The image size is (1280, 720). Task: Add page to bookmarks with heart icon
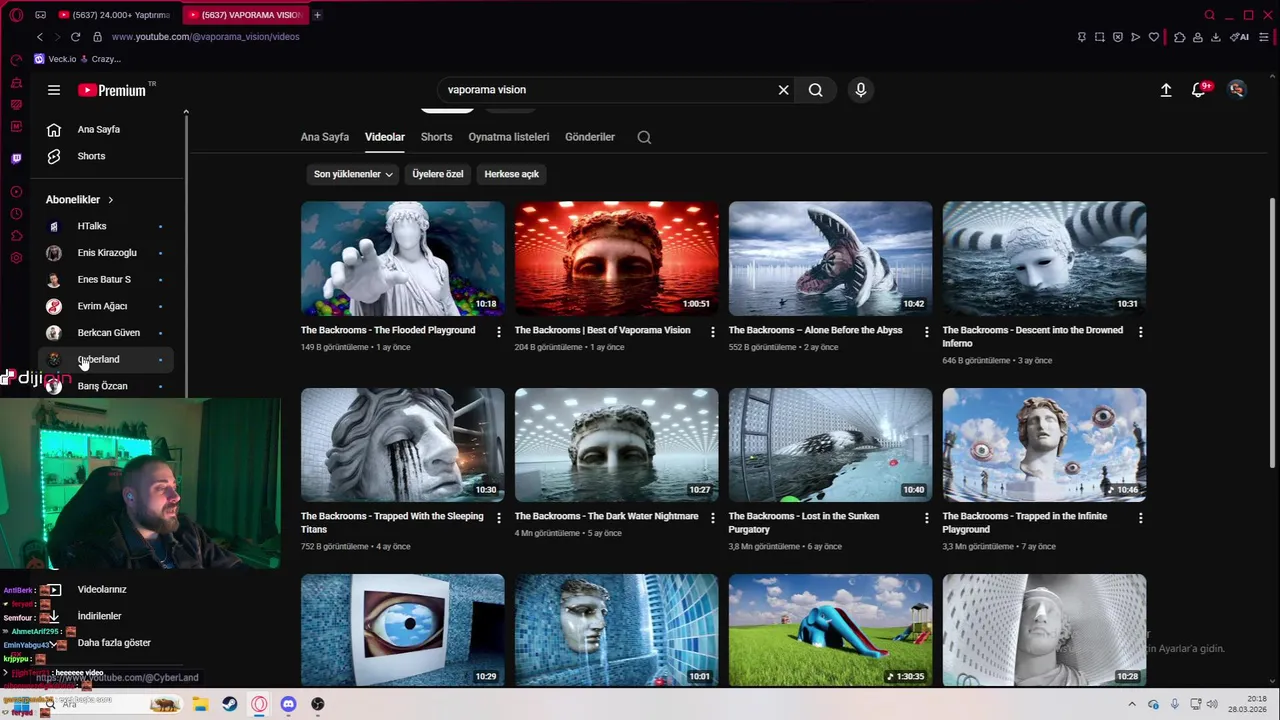[x=1154, y=37]
